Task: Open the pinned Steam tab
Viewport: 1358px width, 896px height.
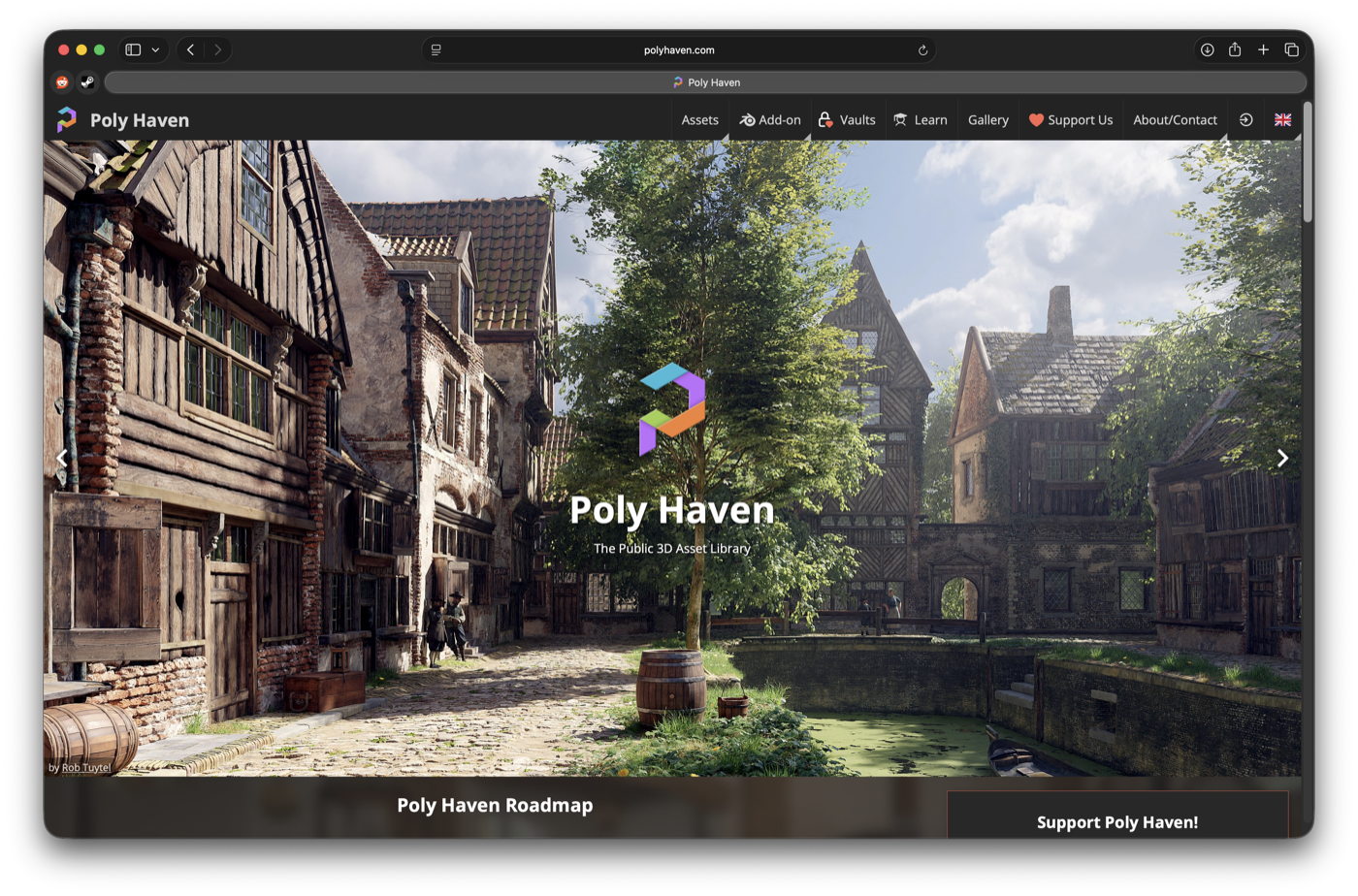Action: tap(87, 82)
